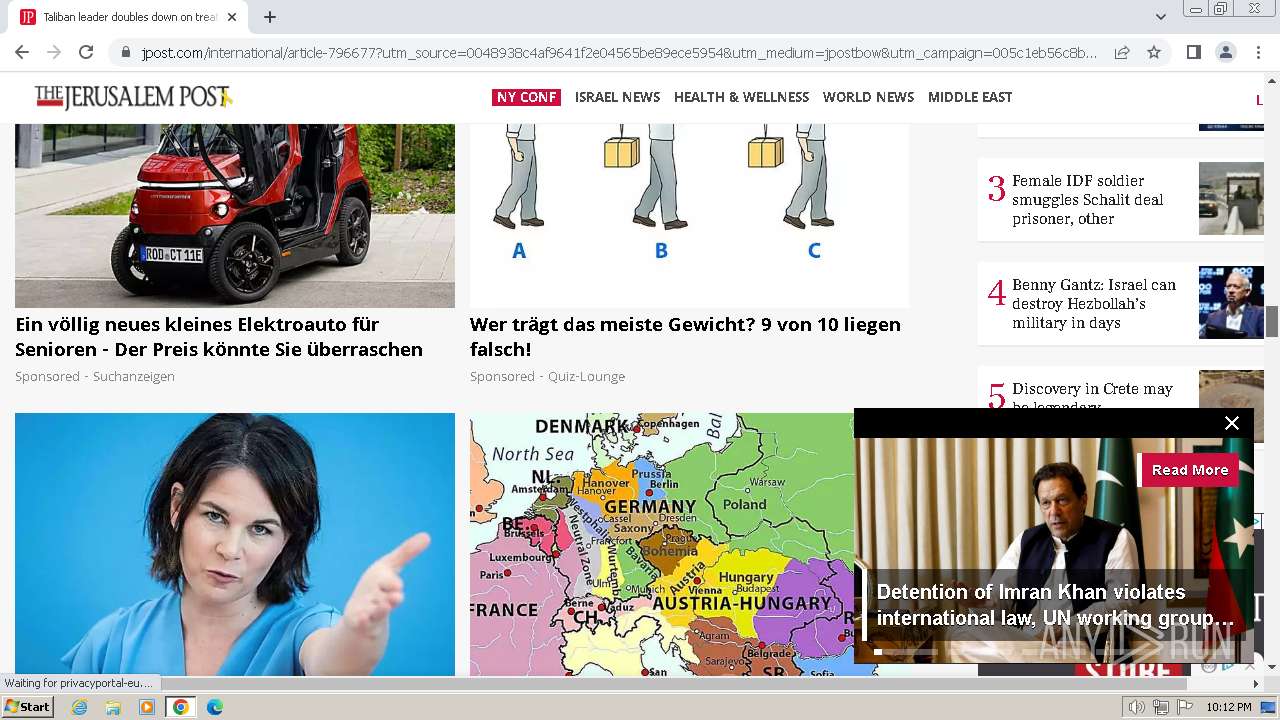Open red electric car ad image
The image size is (1280, 720).
[x=235, y=215]
